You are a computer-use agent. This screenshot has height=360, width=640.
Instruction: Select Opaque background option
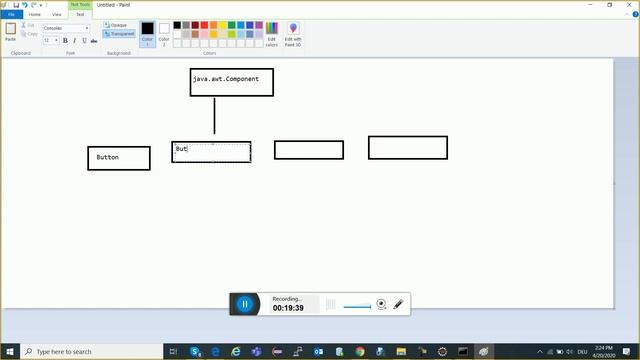pos(116,25)
